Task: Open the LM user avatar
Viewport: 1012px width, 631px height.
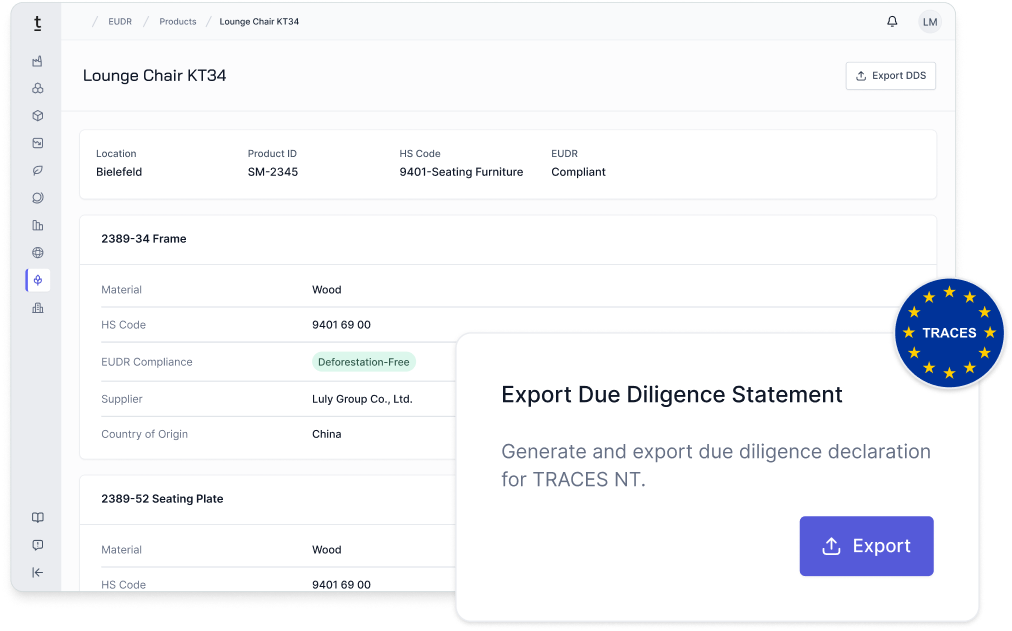Action: click(x=929, y=21)
